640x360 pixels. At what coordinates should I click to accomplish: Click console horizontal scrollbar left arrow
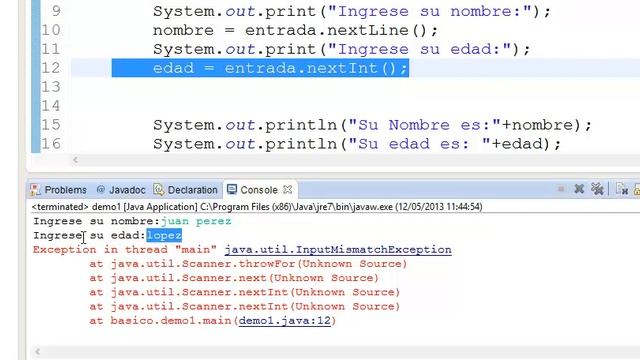(x=38, y=352)
